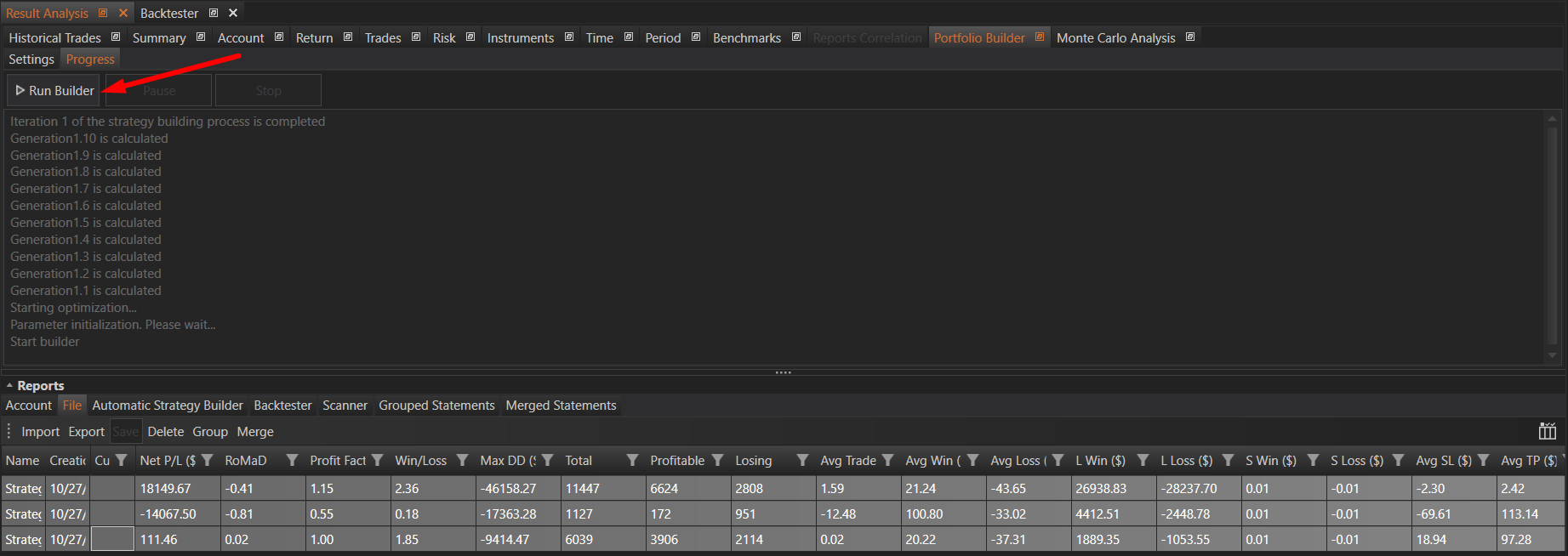
Task: Click the filter icon on Profit Factor column
Action: click(x=377, y=460)
